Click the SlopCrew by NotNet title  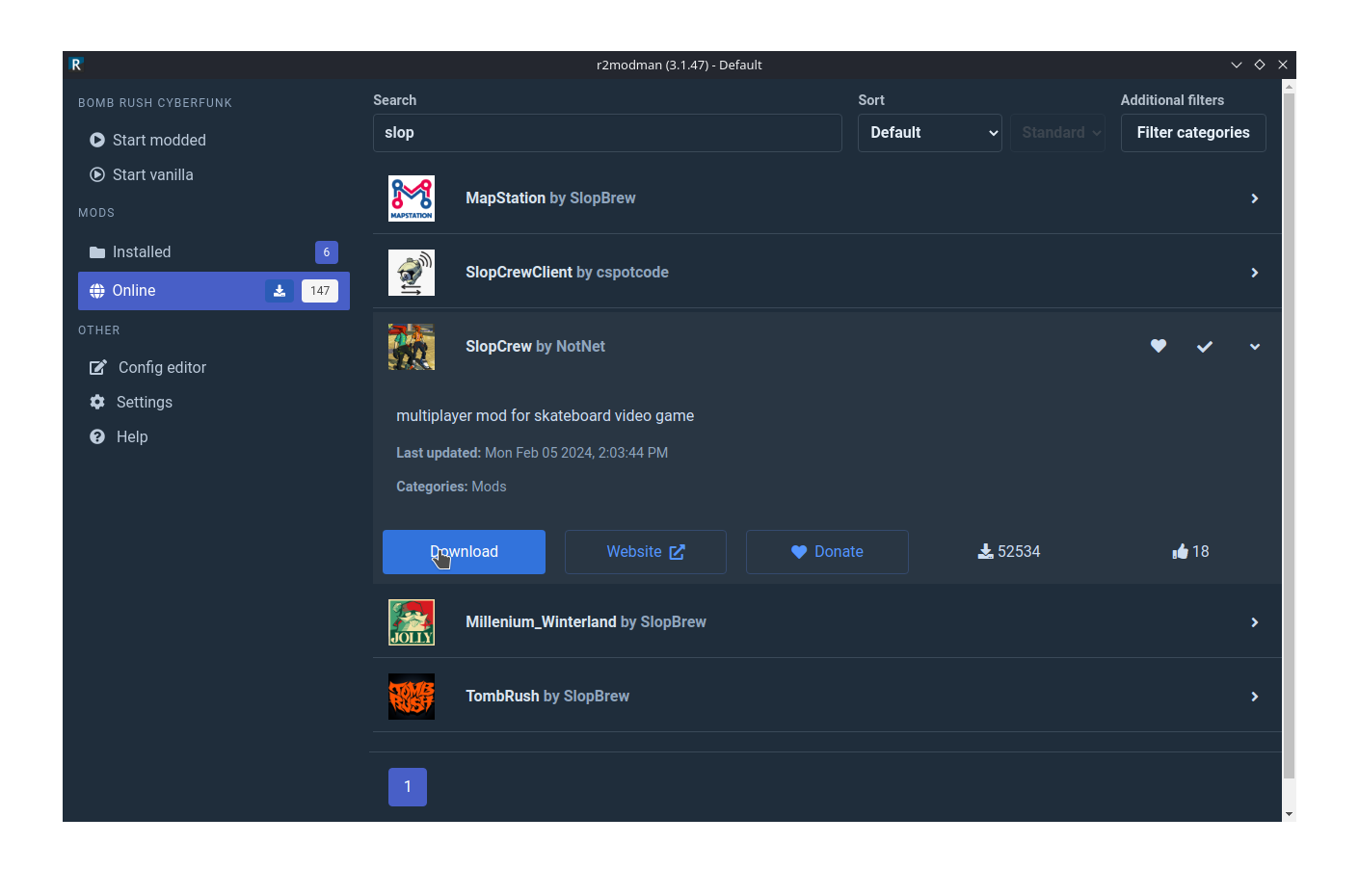[x=535, y=347]
